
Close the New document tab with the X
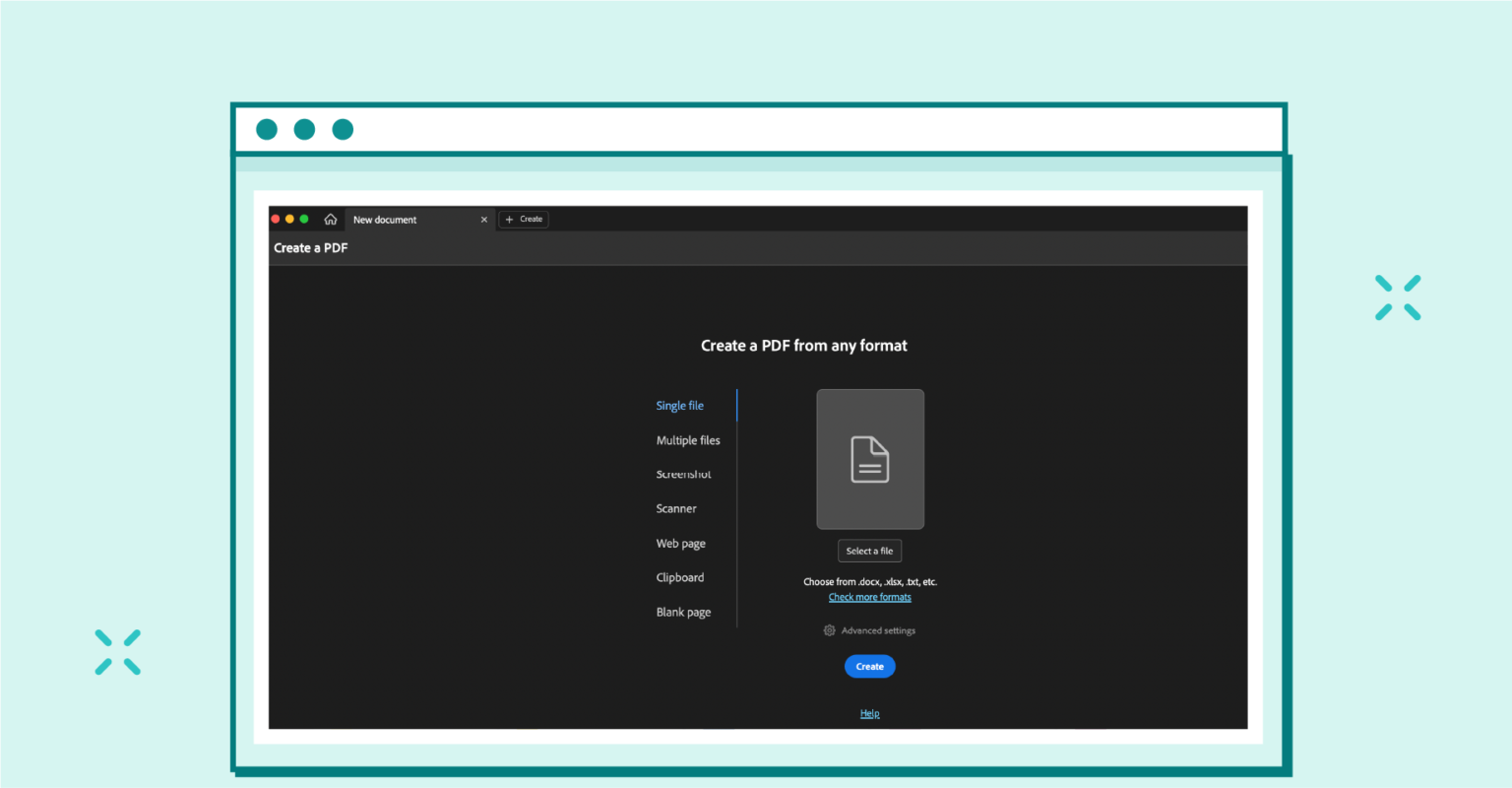[x=483, y=219]
